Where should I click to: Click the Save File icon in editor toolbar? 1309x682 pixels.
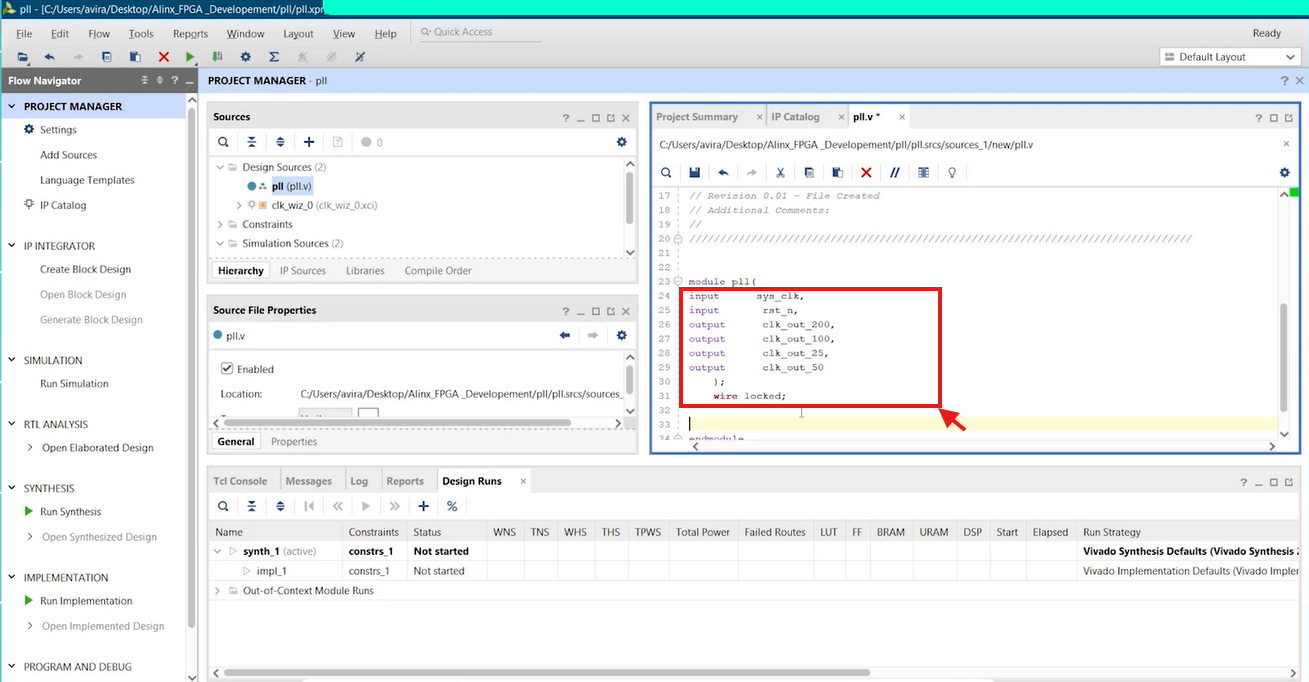click(694, 173)
